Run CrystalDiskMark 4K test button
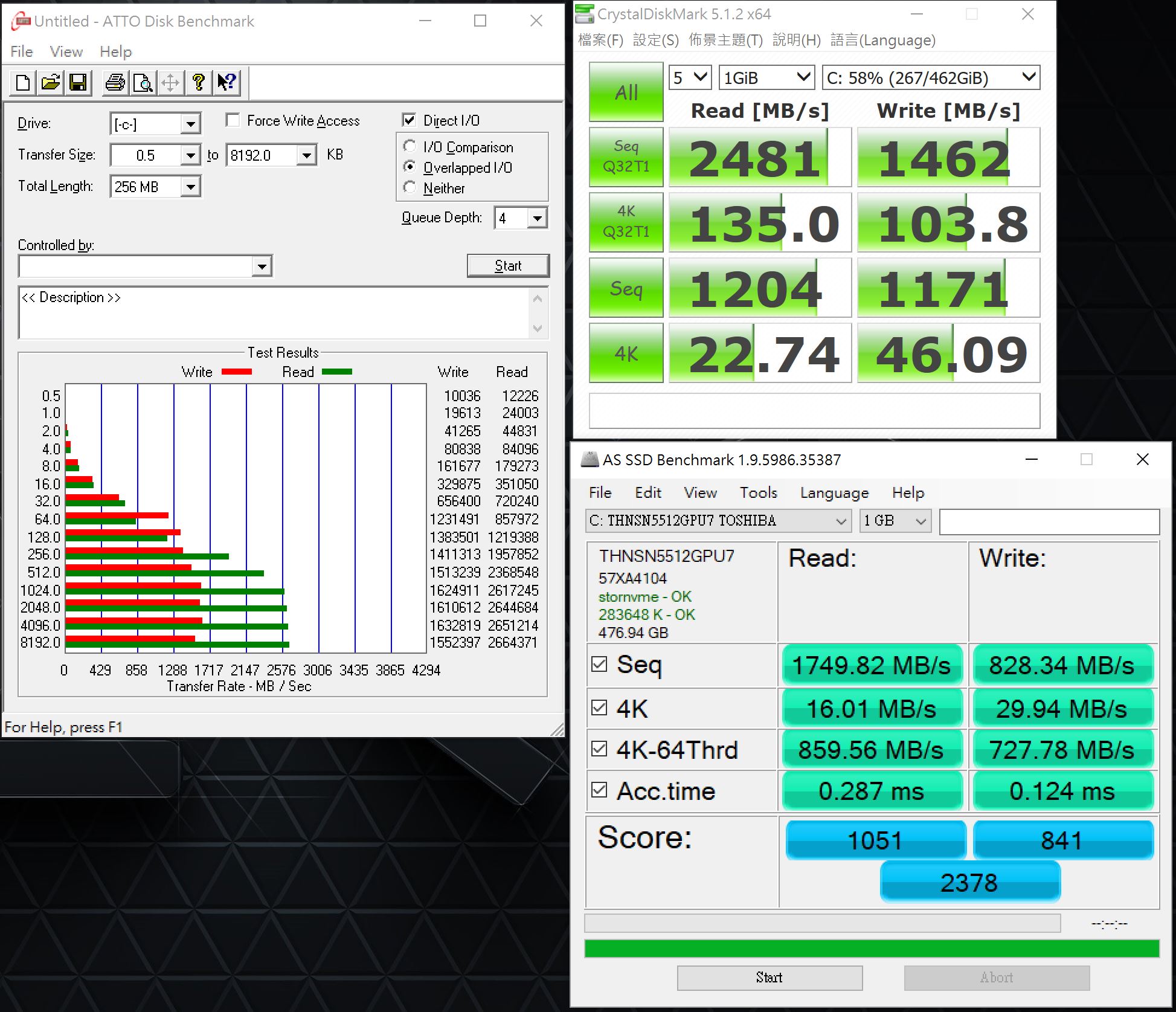Image resolution: width=1176 pixels, height=1012 pixels. click(626, 353)
